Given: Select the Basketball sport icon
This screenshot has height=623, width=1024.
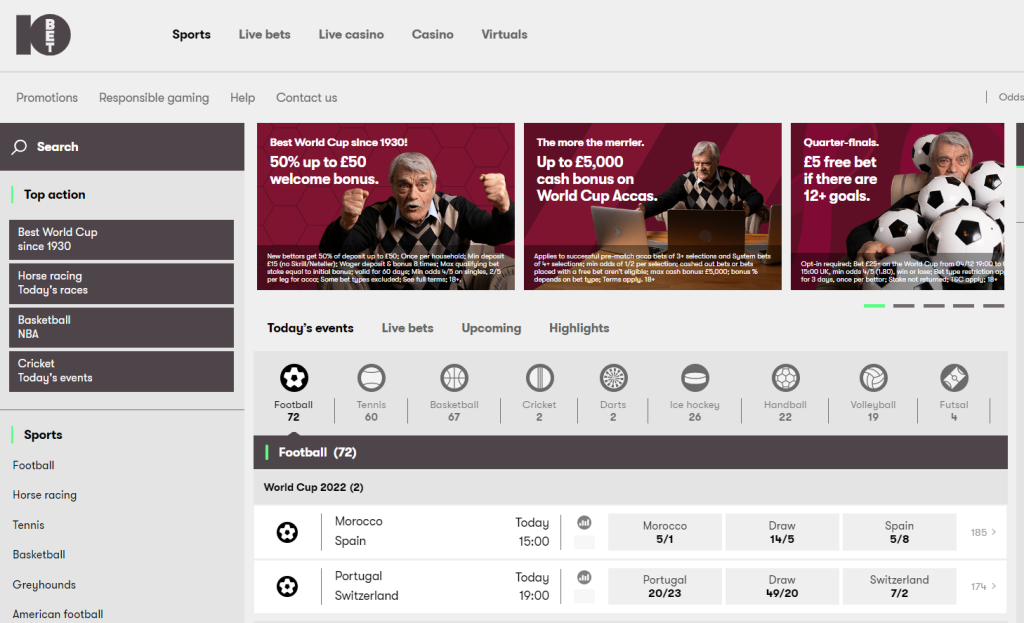Looking at the screenshot, I should click(x=454, y=377).
